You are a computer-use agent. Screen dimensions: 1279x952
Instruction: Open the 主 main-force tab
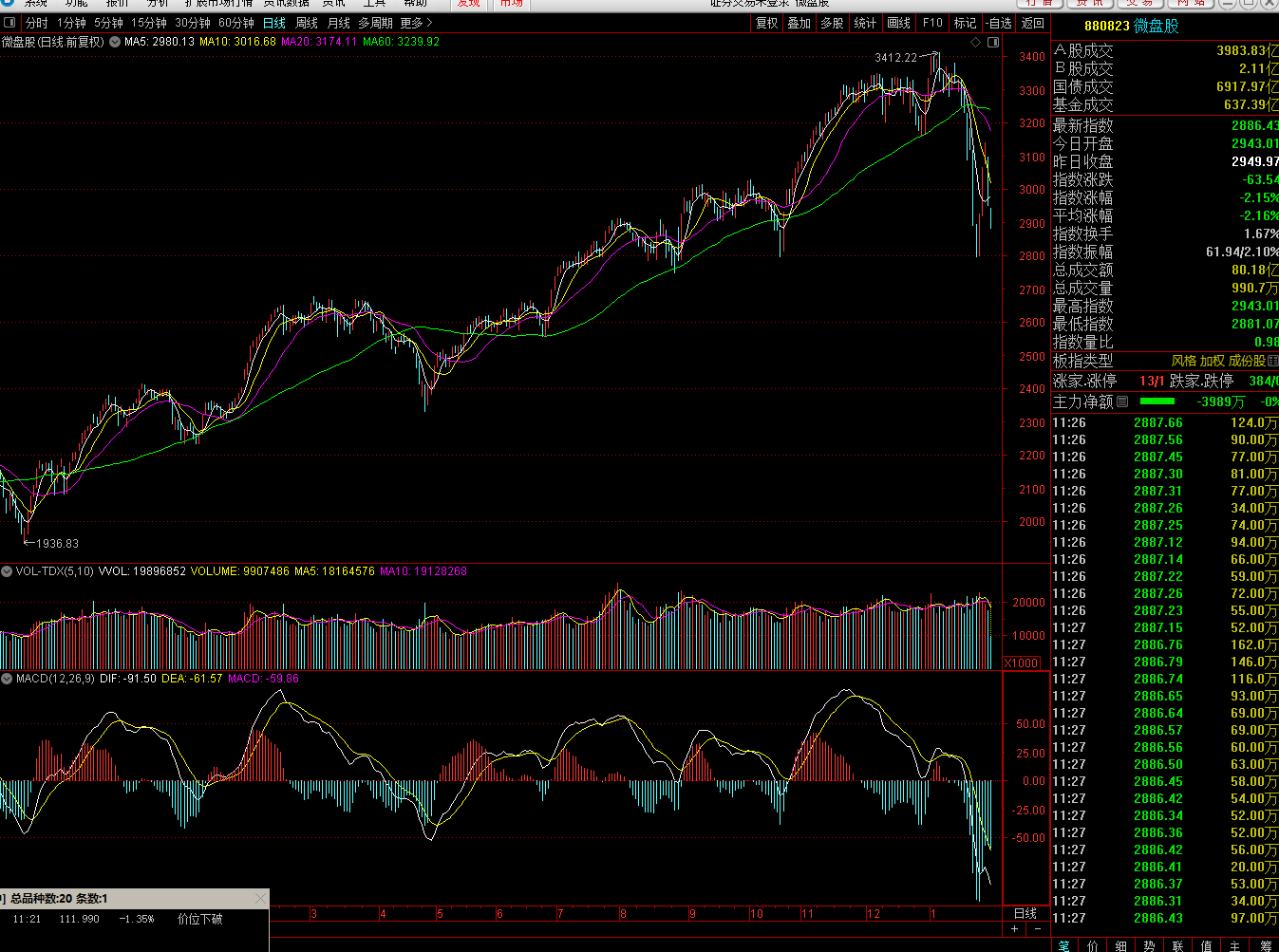pos(1235,945)
